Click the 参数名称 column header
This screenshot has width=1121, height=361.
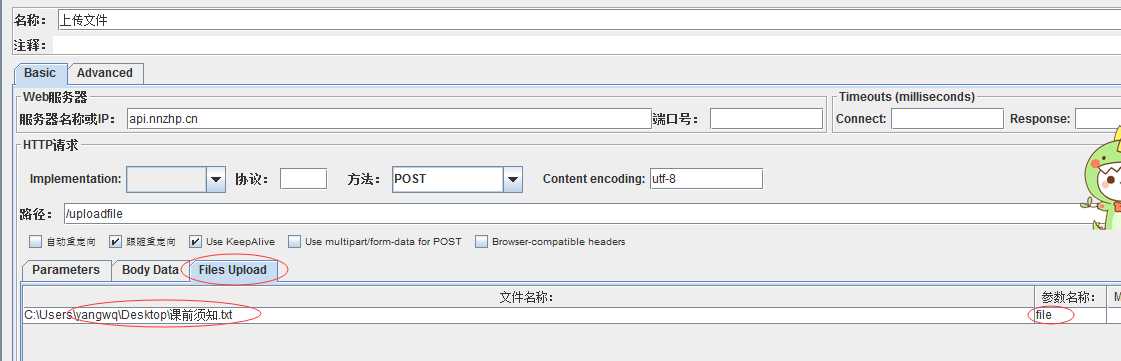pyautogui.click(x=1070, y=297)
